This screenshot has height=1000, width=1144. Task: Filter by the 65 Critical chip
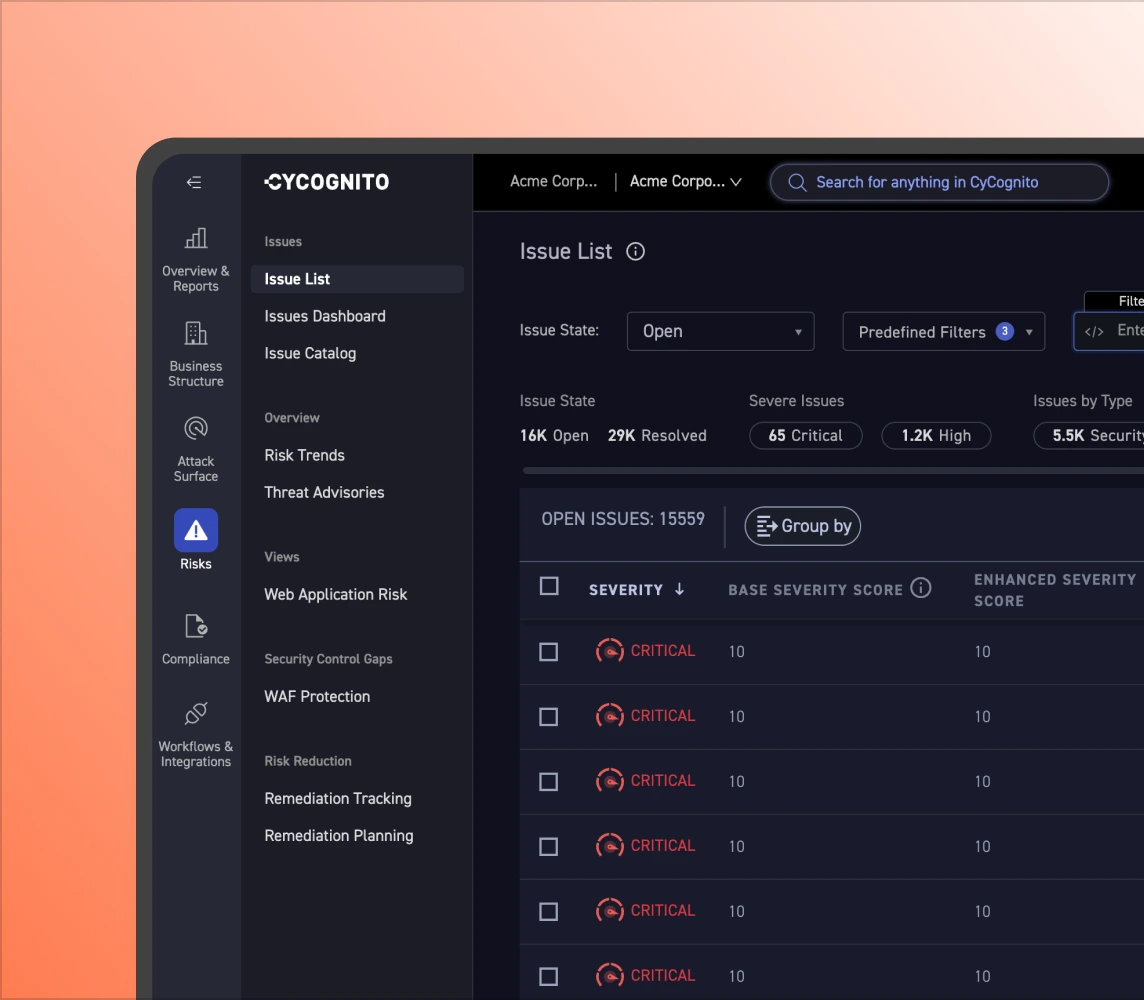click(805, 436)
